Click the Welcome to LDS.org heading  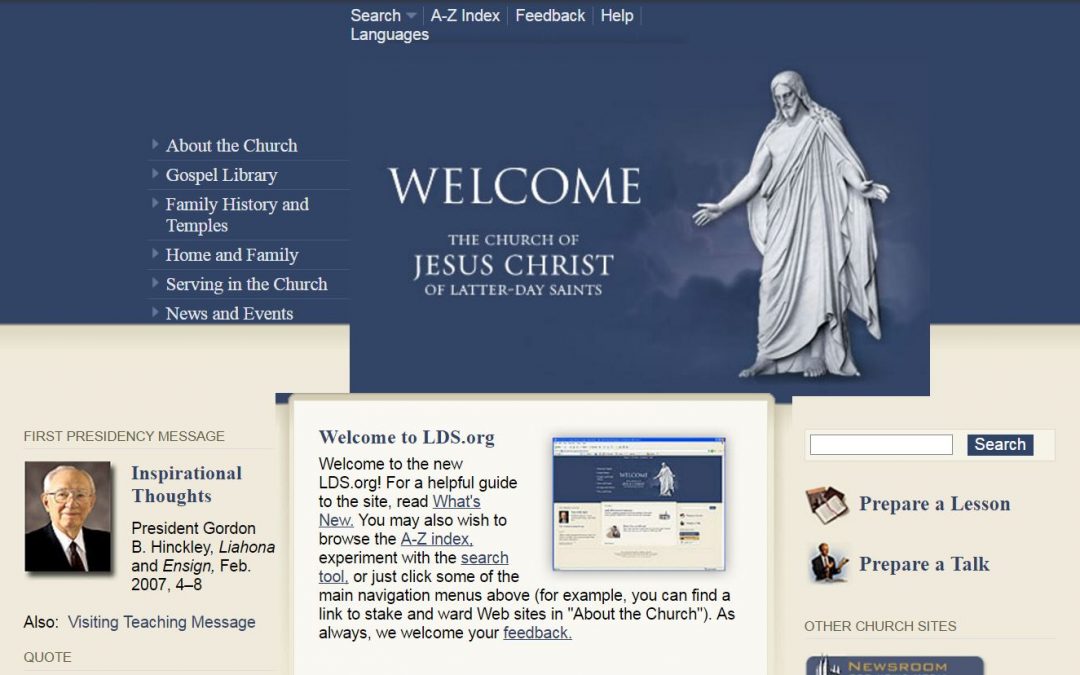[x=406, y=437]
